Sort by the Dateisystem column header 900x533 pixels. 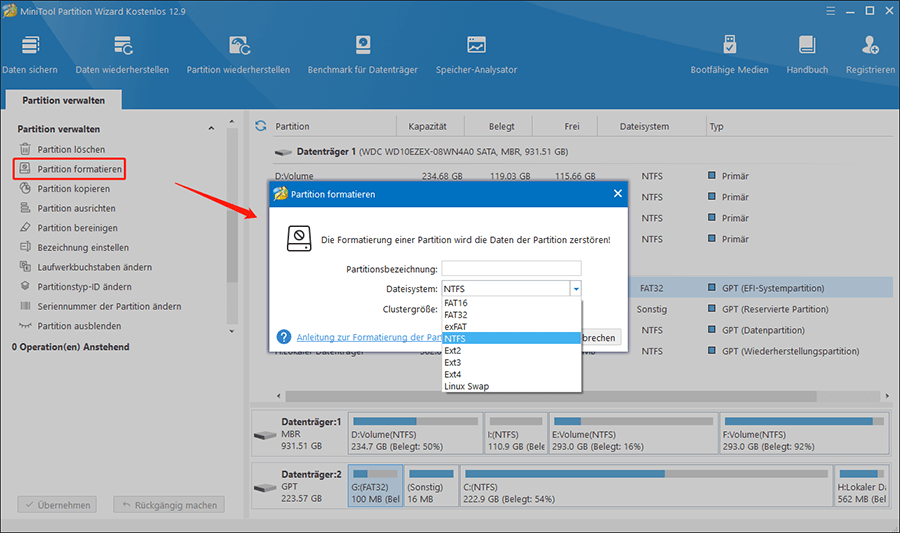(x=645, y=126)
